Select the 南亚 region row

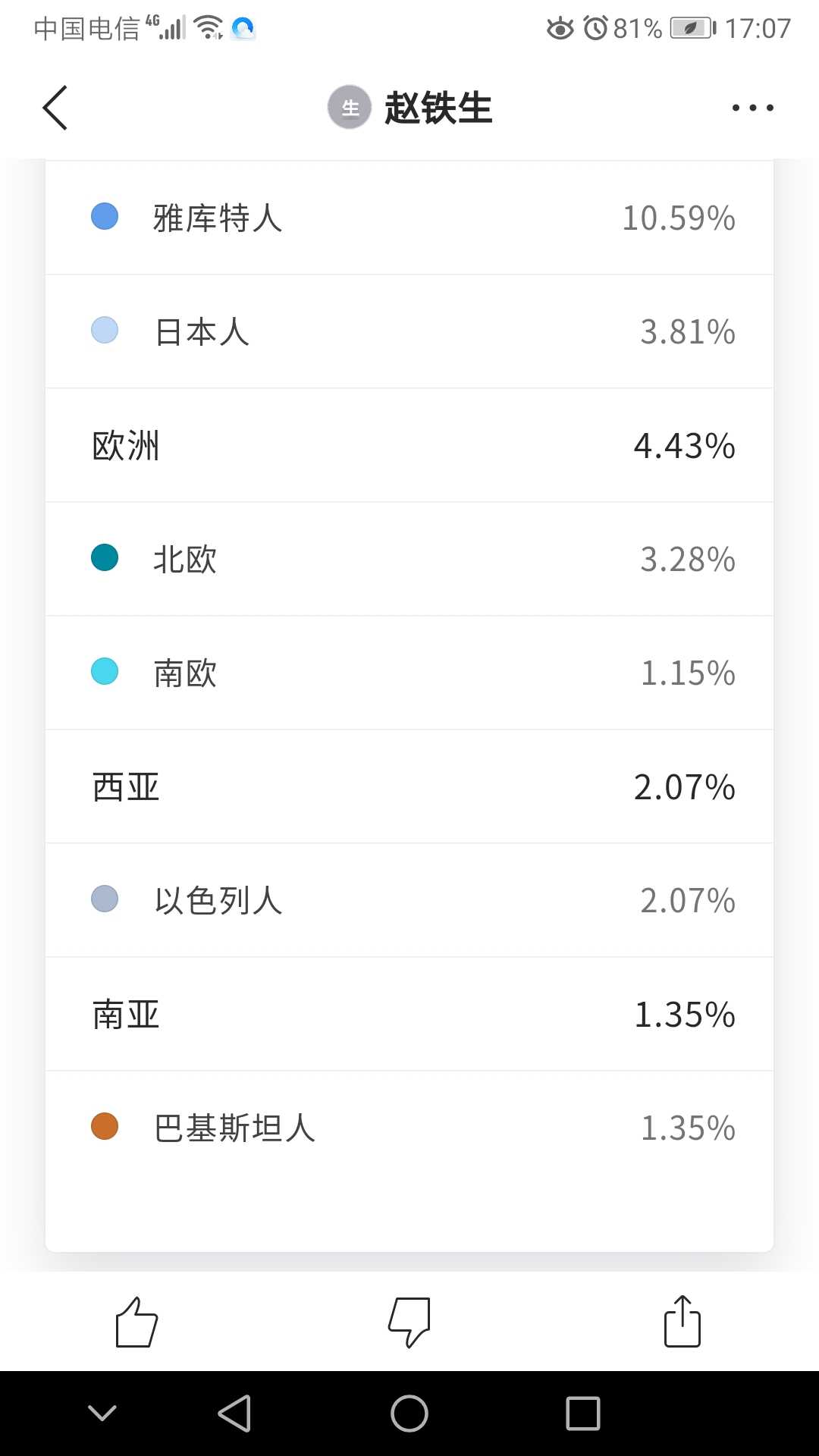[x=409, y=1014]
